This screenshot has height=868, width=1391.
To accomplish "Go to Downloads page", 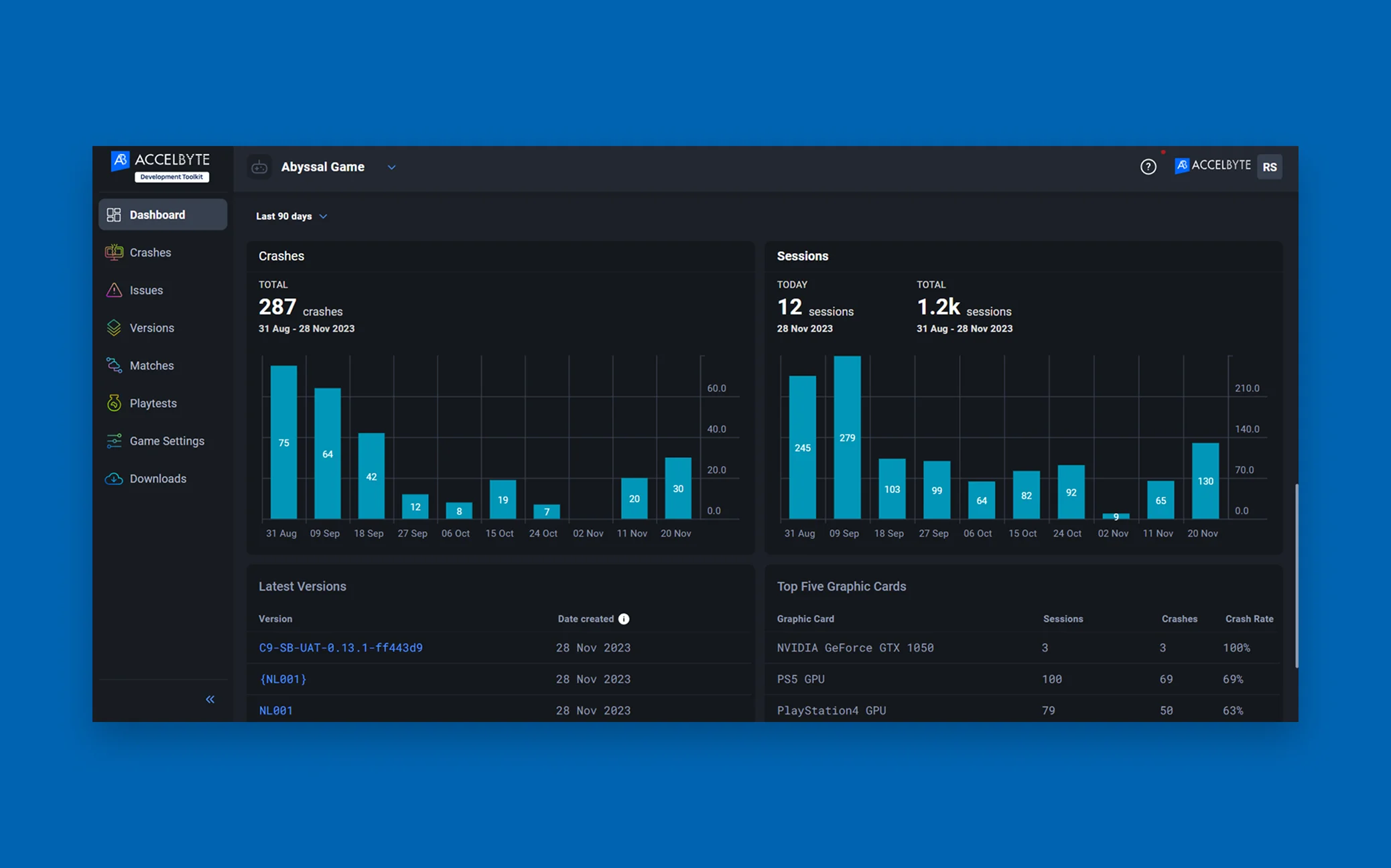I will (163, 479).
